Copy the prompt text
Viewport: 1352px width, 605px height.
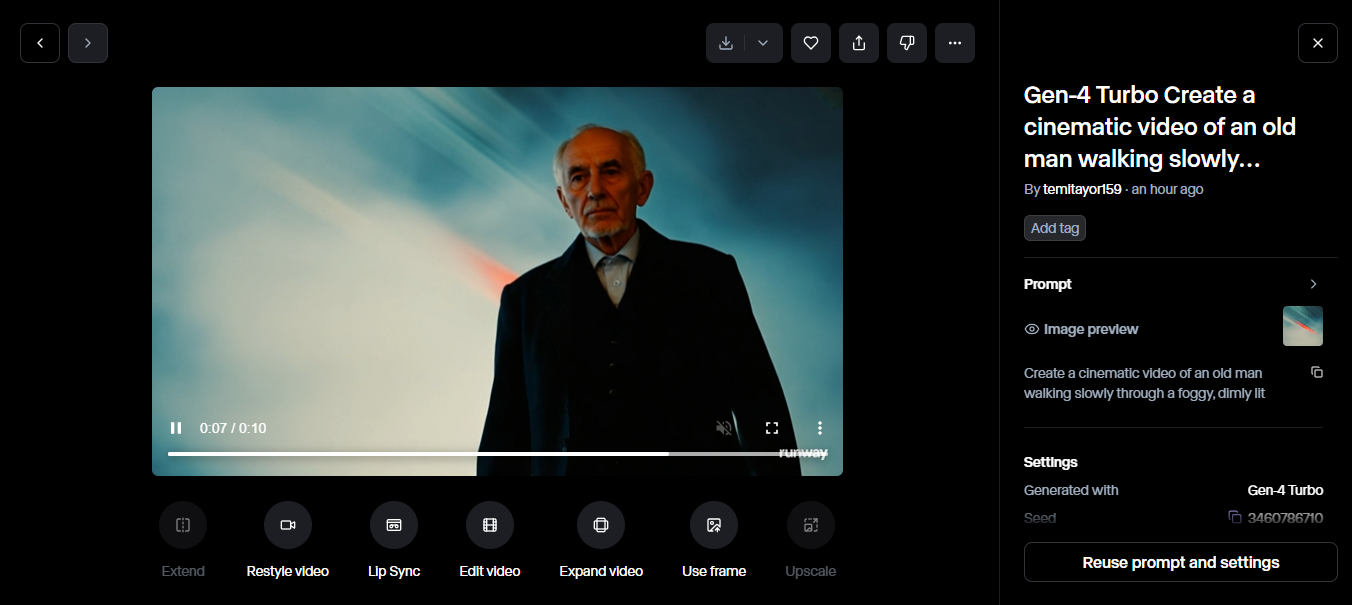(1317, 372)
